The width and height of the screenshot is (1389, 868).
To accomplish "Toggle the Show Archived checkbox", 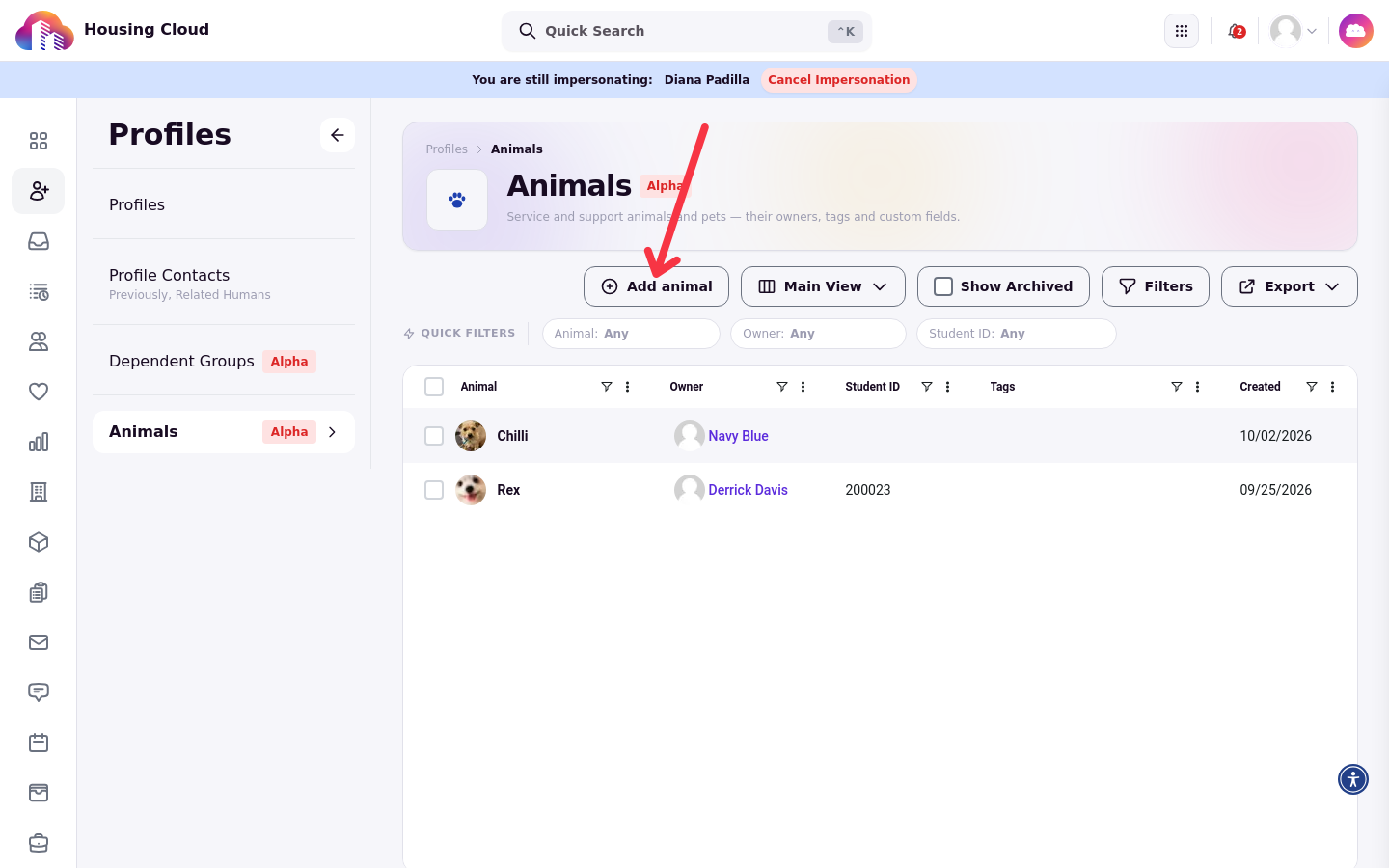I will 943,286.
